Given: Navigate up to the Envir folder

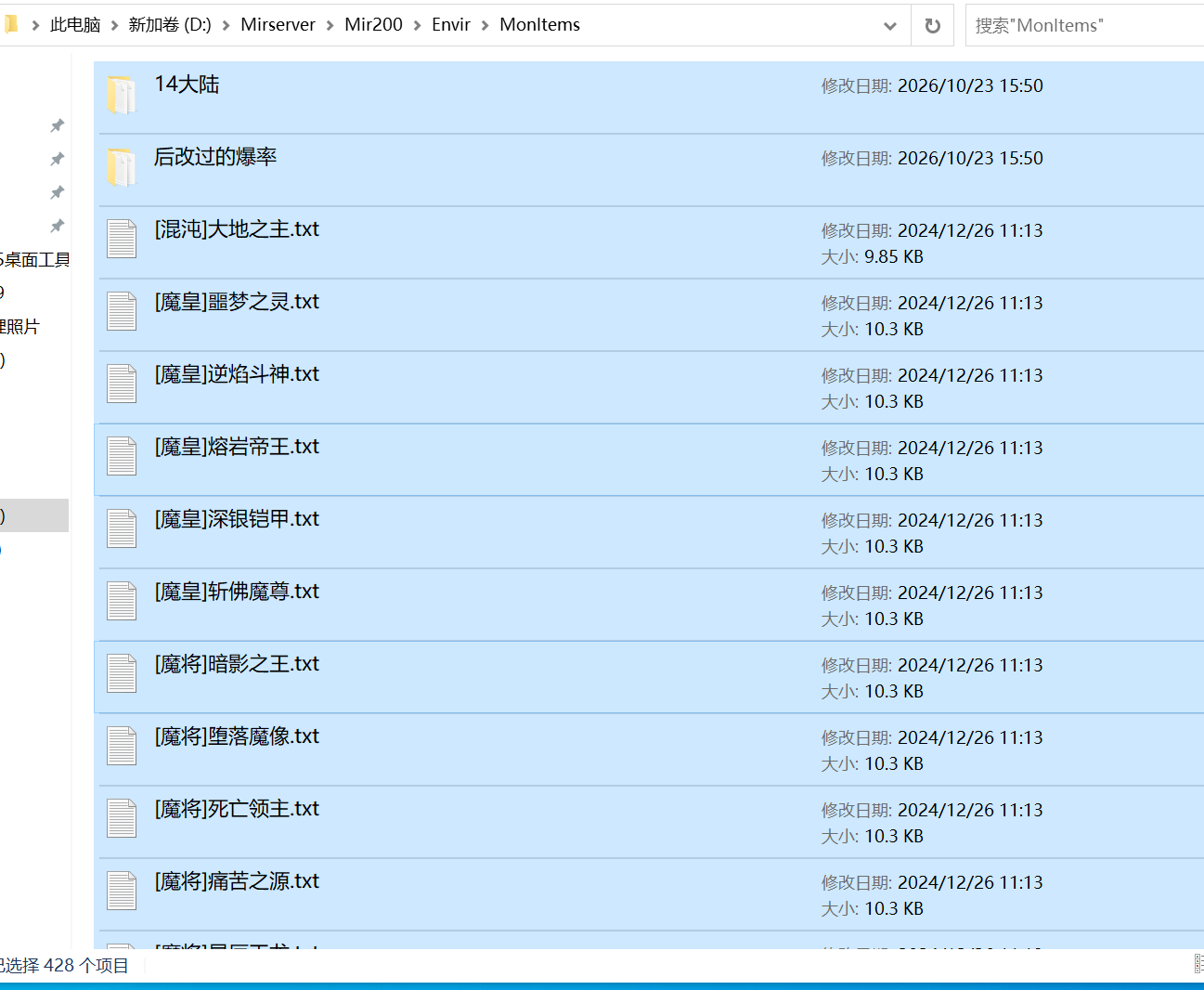Looking at the screenshot, I should click(451, 25).
